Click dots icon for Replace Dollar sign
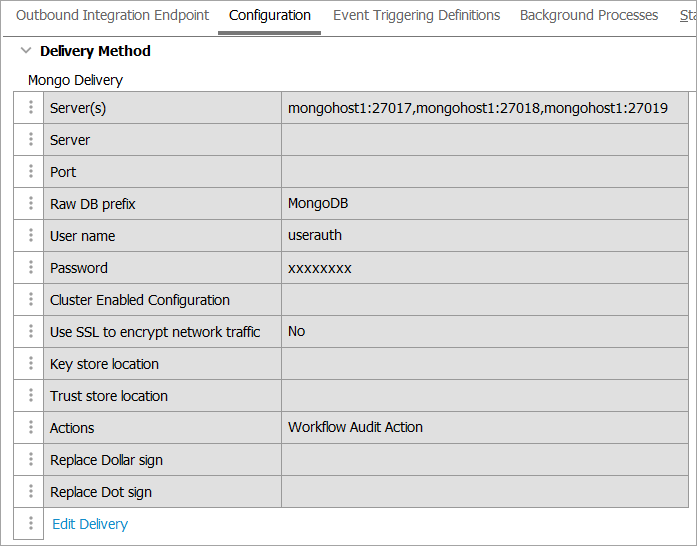Screen dimensions: 697x546 coord(30,460)
